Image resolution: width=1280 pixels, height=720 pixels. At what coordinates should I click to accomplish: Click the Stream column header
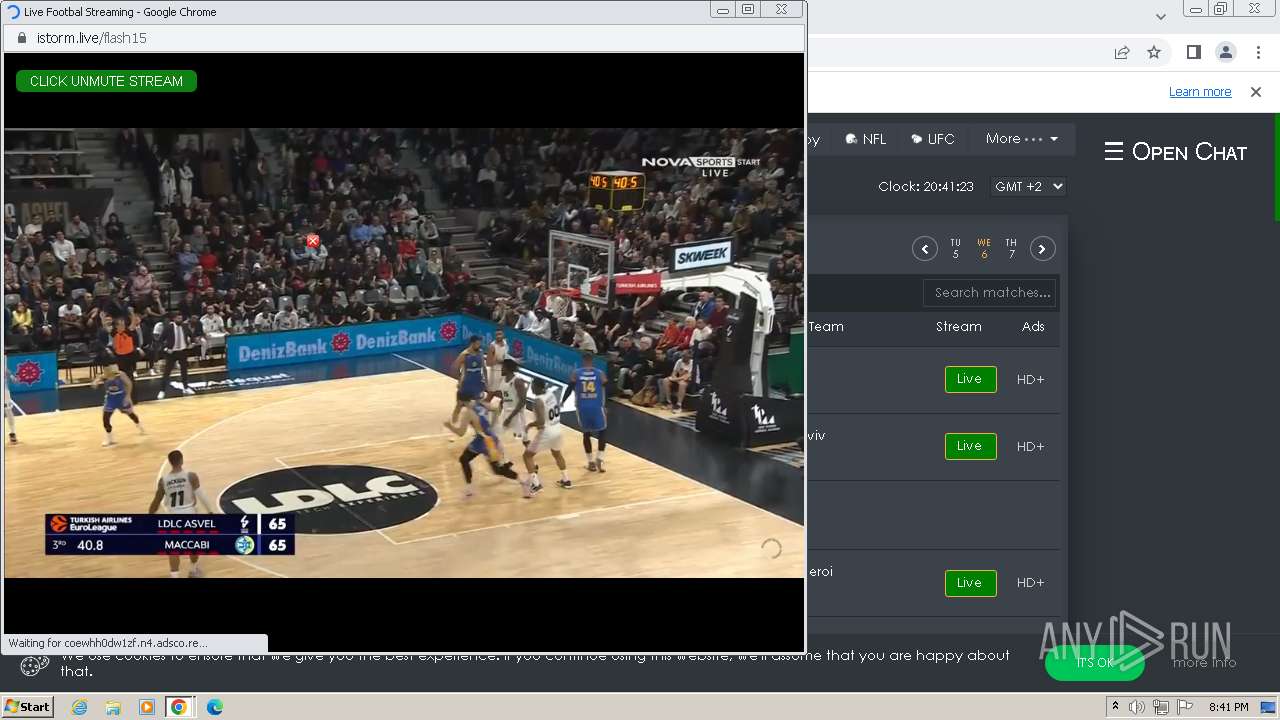click(958, 327)
